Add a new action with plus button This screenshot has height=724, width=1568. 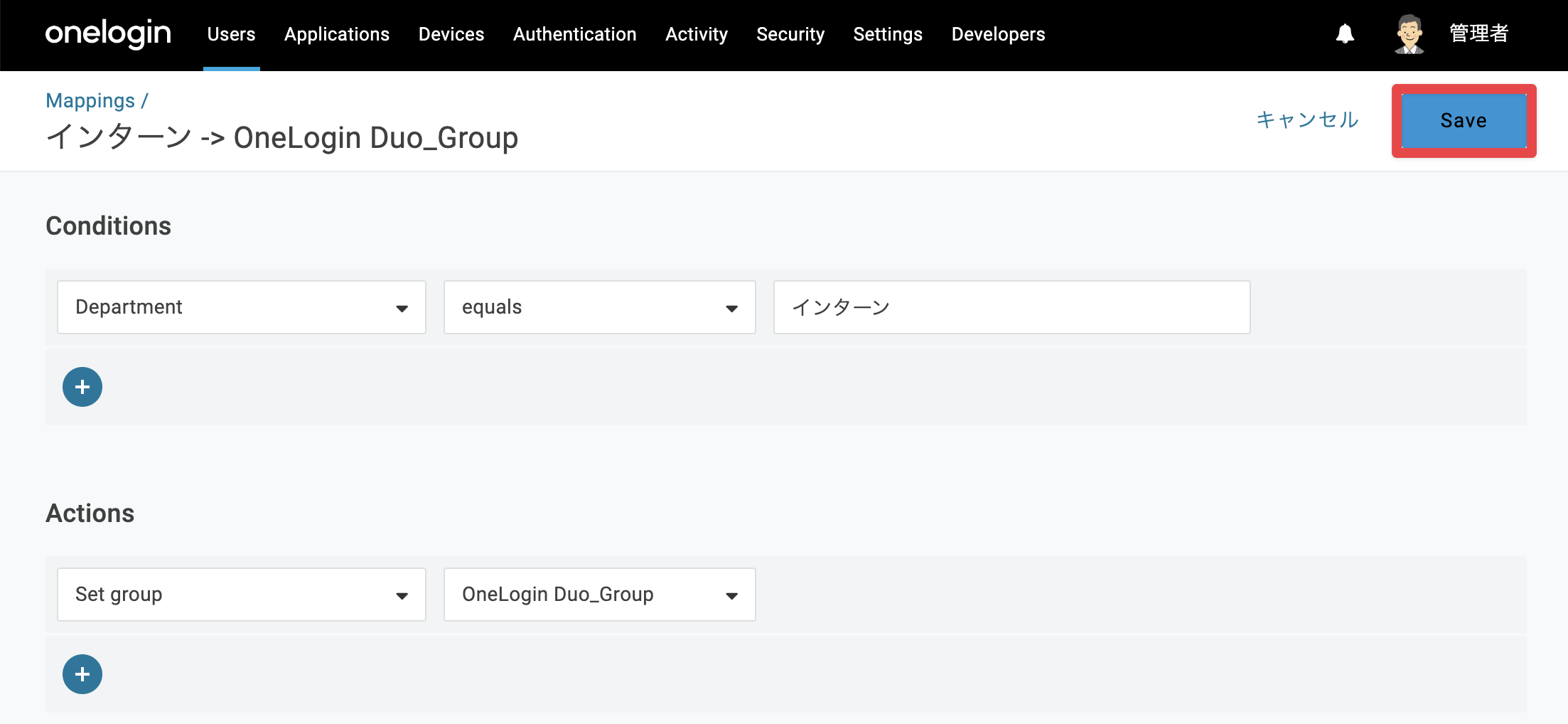[x=82, y=674]
